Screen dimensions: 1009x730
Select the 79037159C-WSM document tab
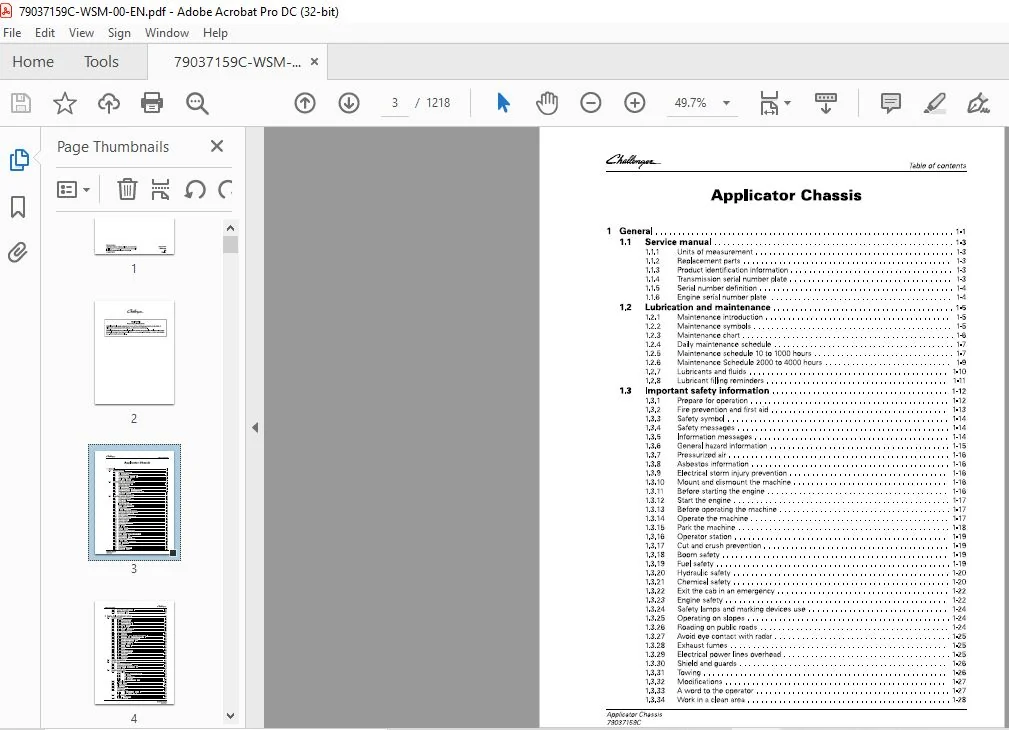[x=237, y=62]
